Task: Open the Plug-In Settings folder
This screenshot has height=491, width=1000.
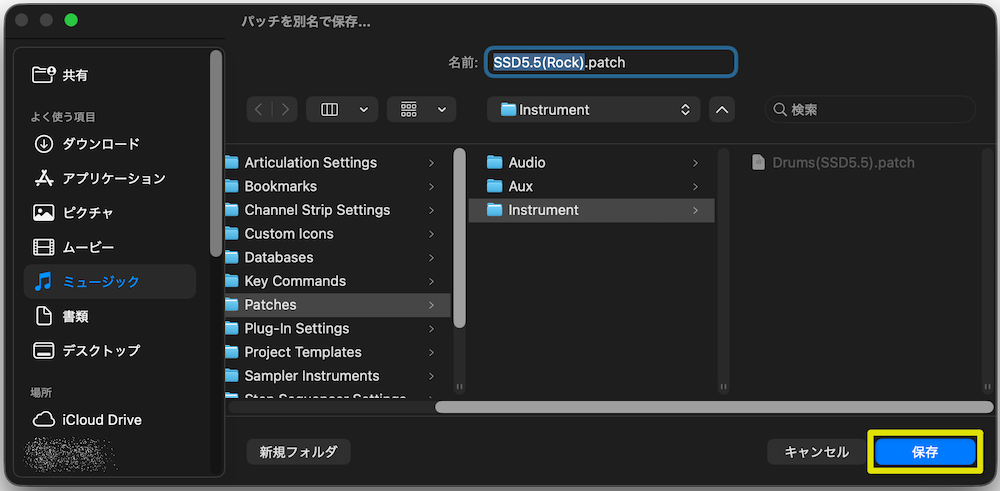Action: coord(337,328)
